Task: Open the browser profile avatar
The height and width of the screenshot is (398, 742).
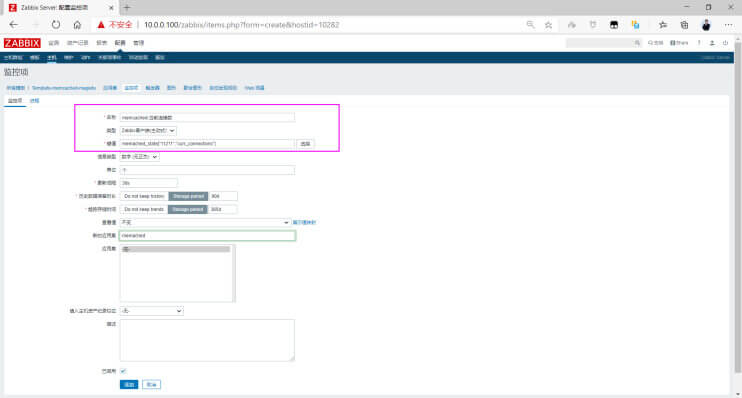Action: point(706,25)
